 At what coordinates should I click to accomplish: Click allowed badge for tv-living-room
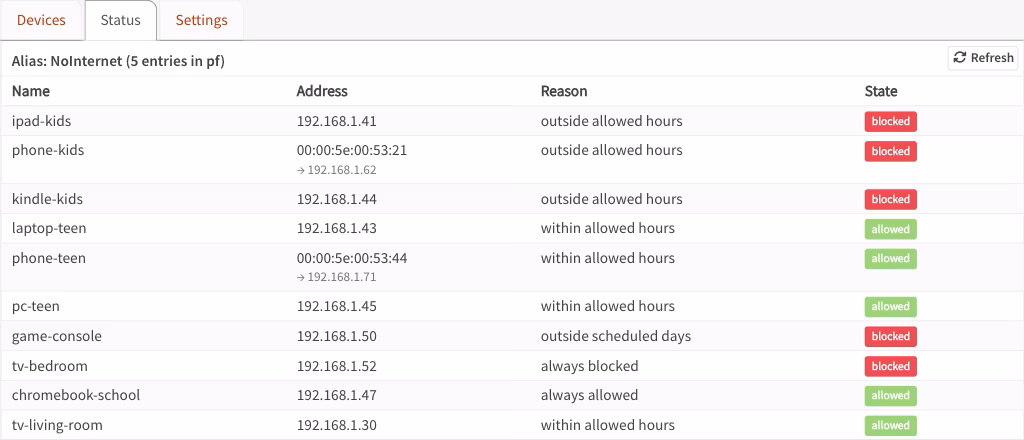click(x=891, y=426)
